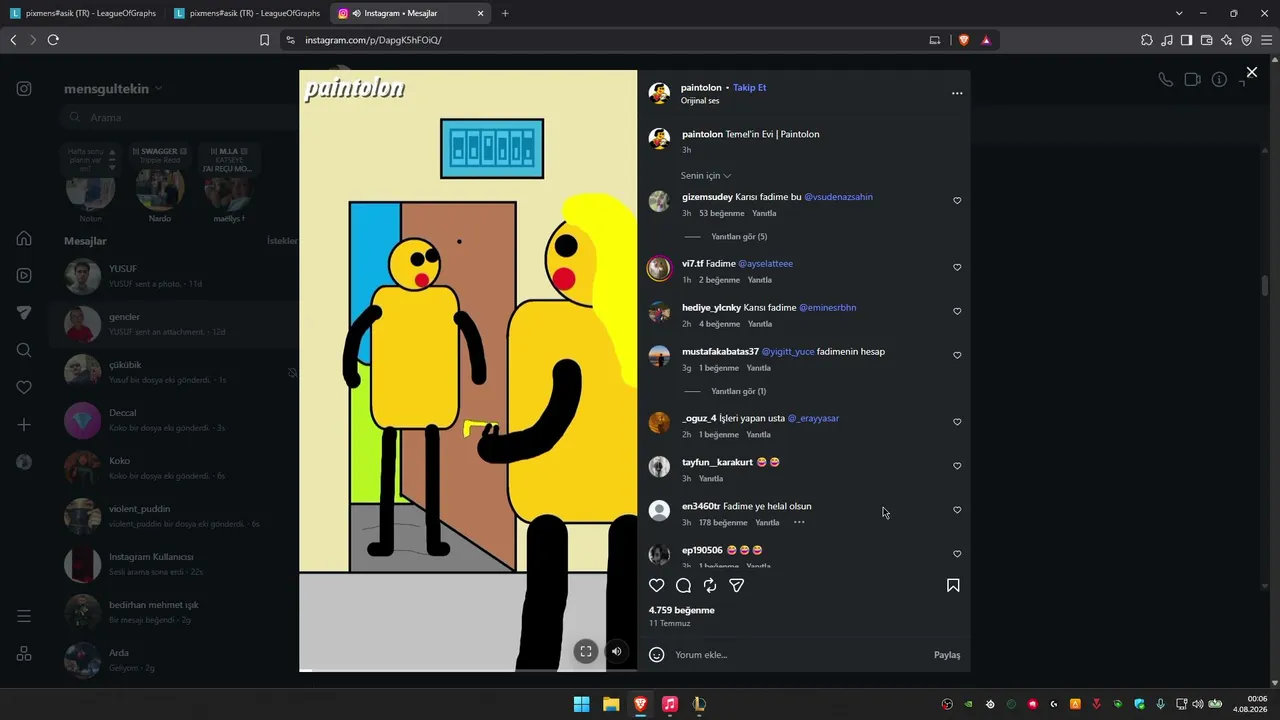Expand 'Yanıtları gör (1)' replies
Screen dimensions: 1280x720
tap(738, 391)
